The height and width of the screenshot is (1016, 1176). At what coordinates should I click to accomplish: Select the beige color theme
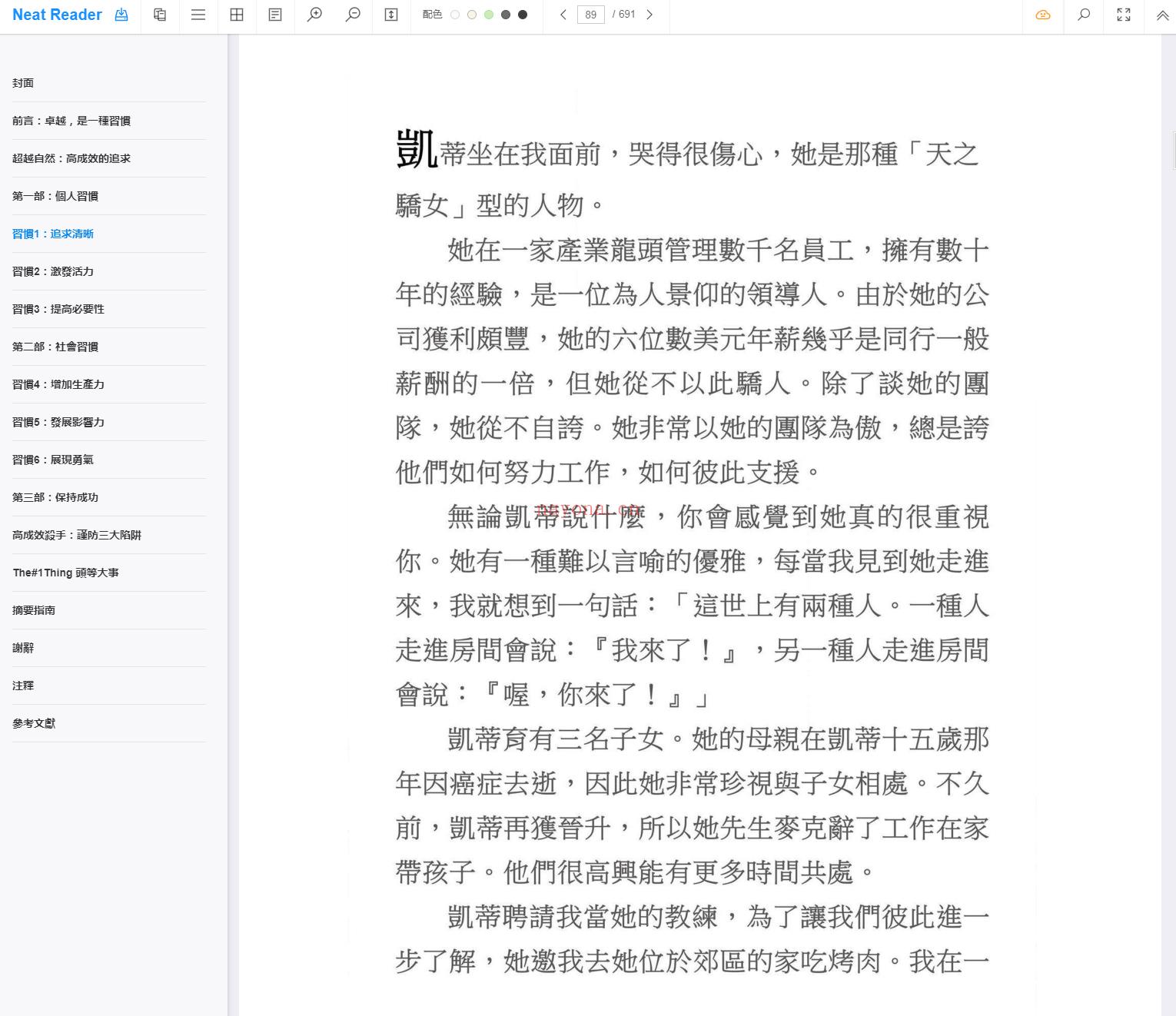pyautogui.click(x=472, y=15)
